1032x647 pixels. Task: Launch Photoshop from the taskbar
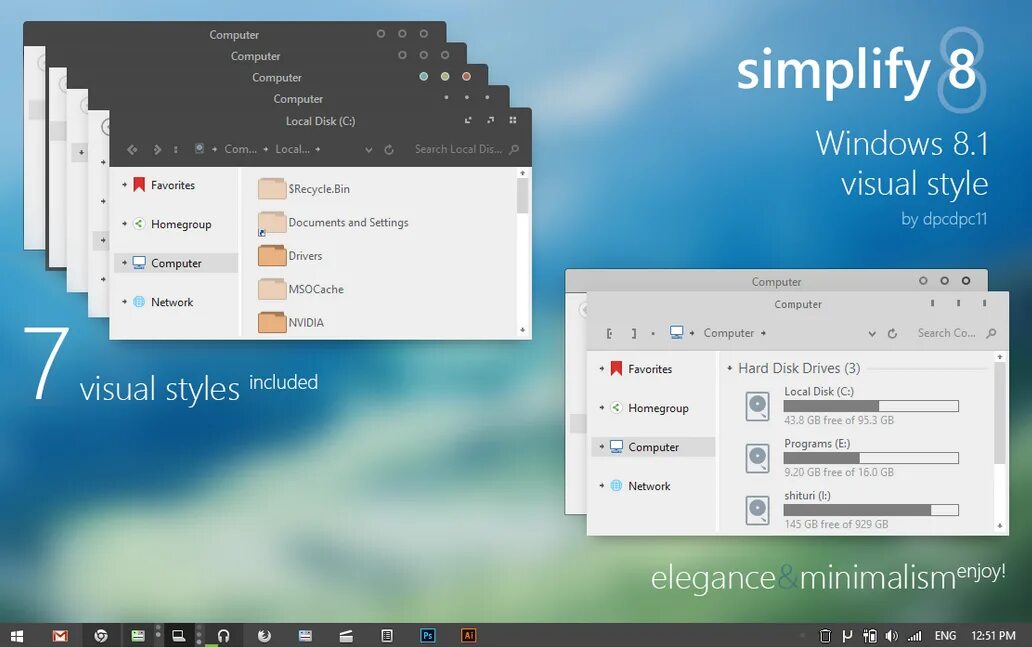[x=428, y=636]
